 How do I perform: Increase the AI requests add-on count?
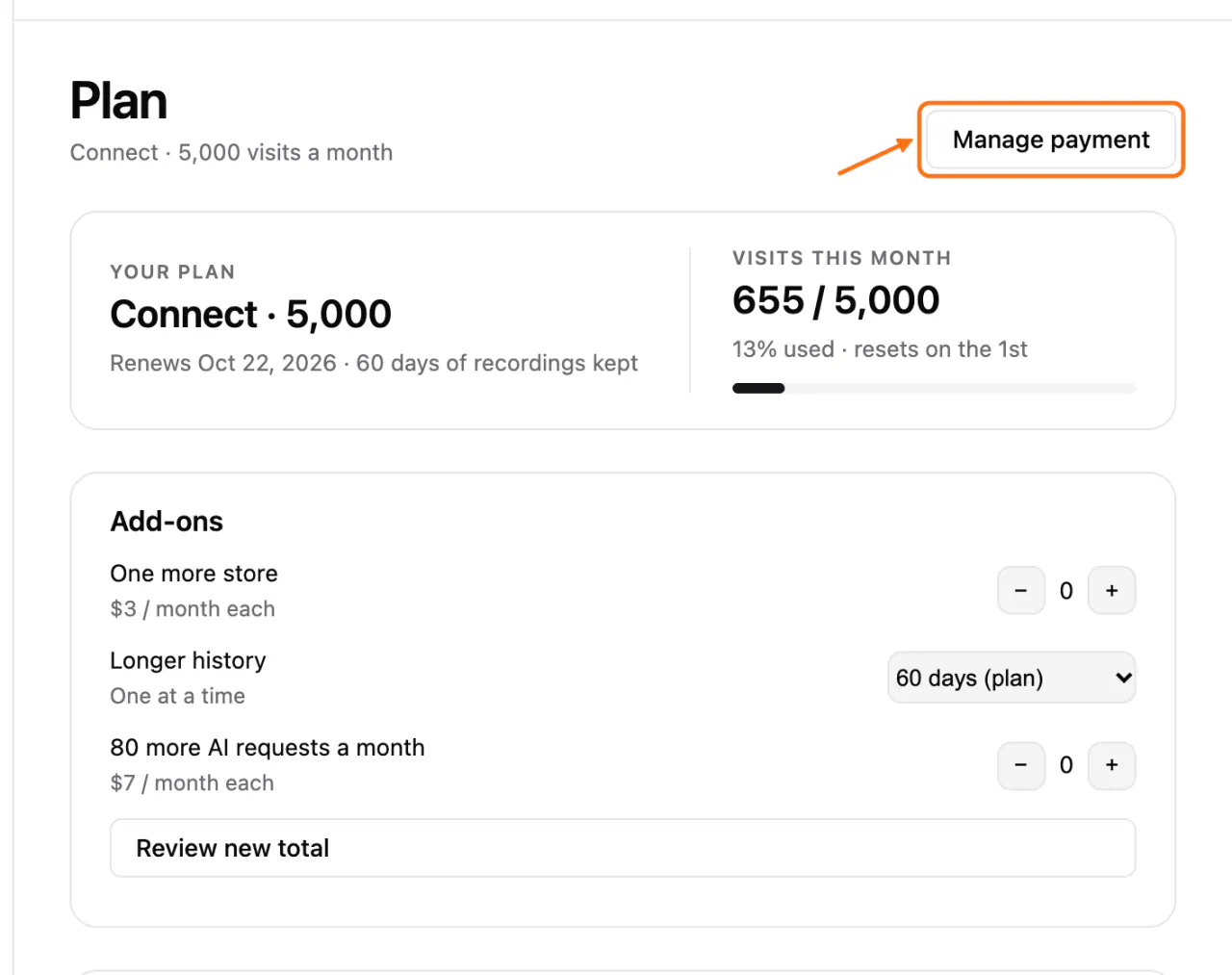(x=1112, y=765)
